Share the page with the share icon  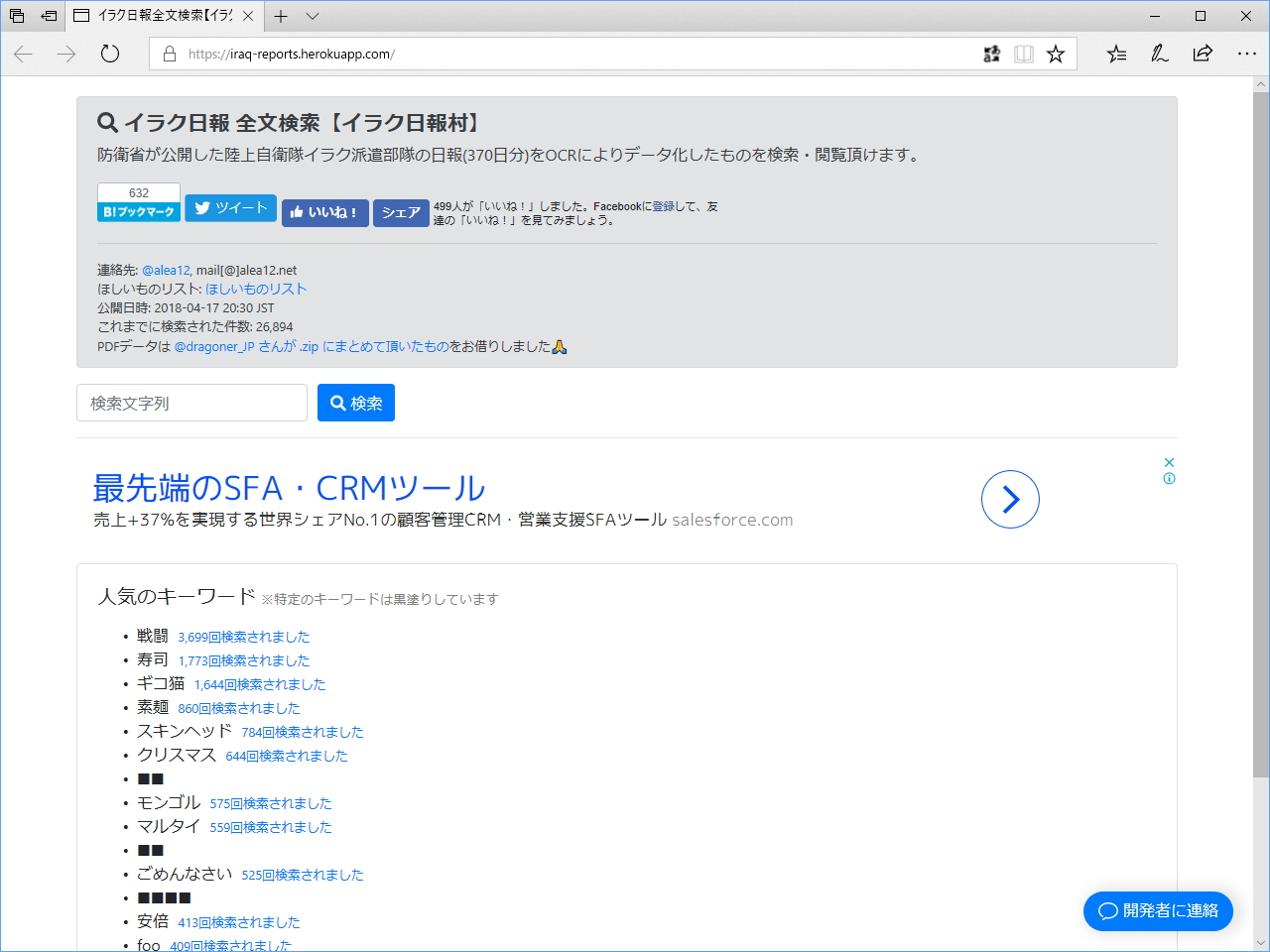click(x=1203, y=55)
